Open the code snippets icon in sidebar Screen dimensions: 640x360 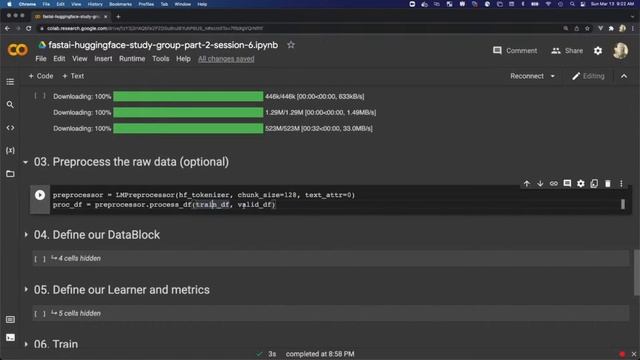(10, 128)
